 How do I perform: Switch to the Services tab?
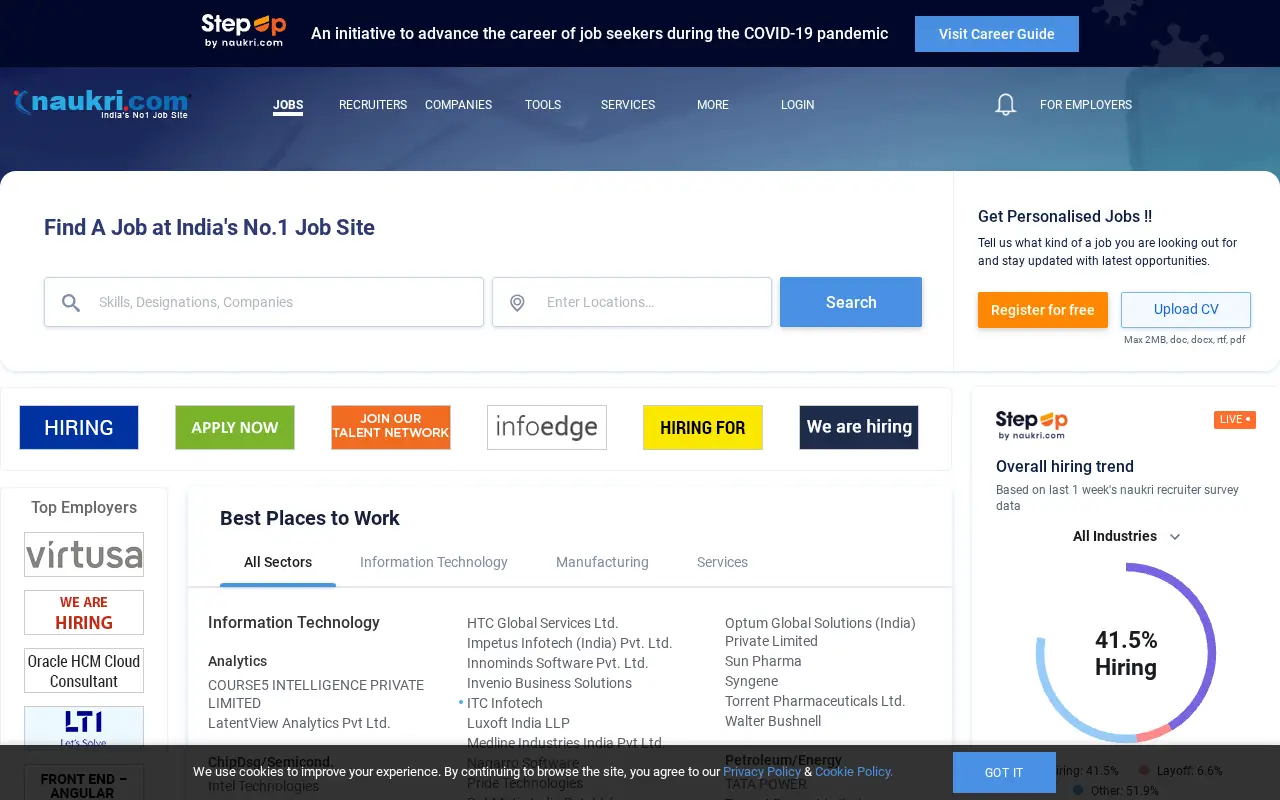tap(722, 562)
